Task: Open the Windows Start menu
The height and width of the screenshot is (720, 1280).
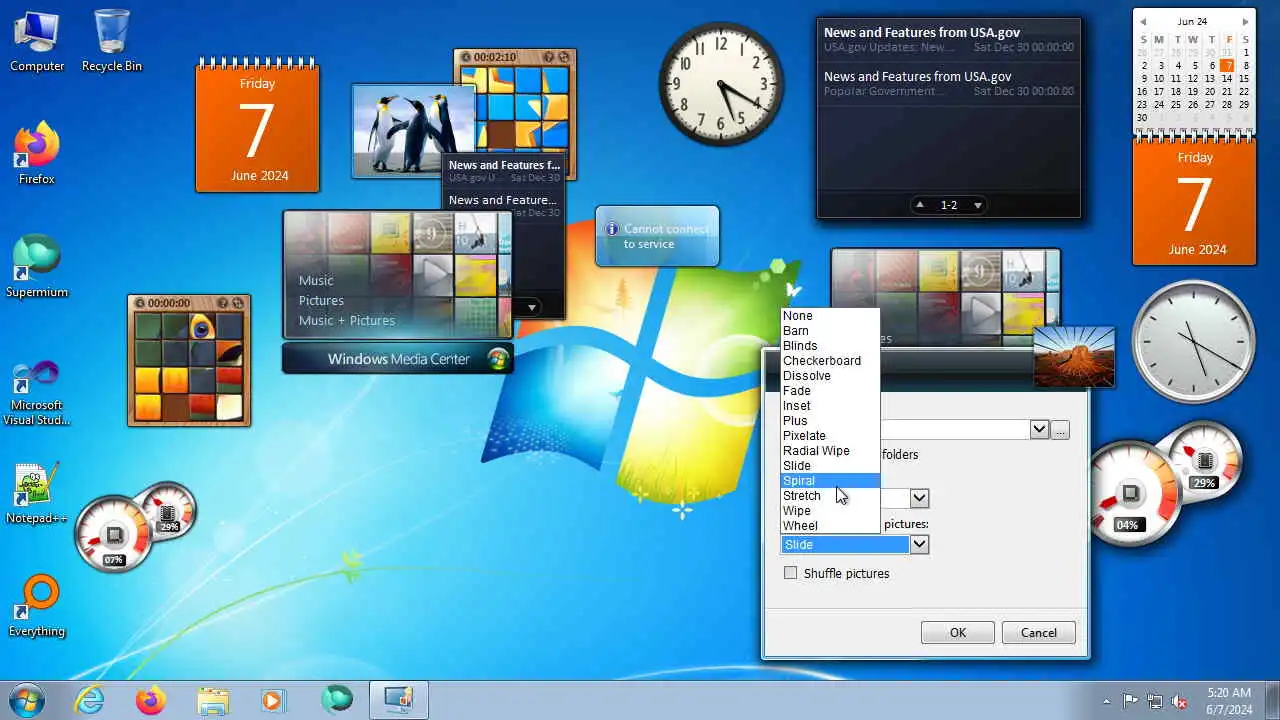Action: 26,700
